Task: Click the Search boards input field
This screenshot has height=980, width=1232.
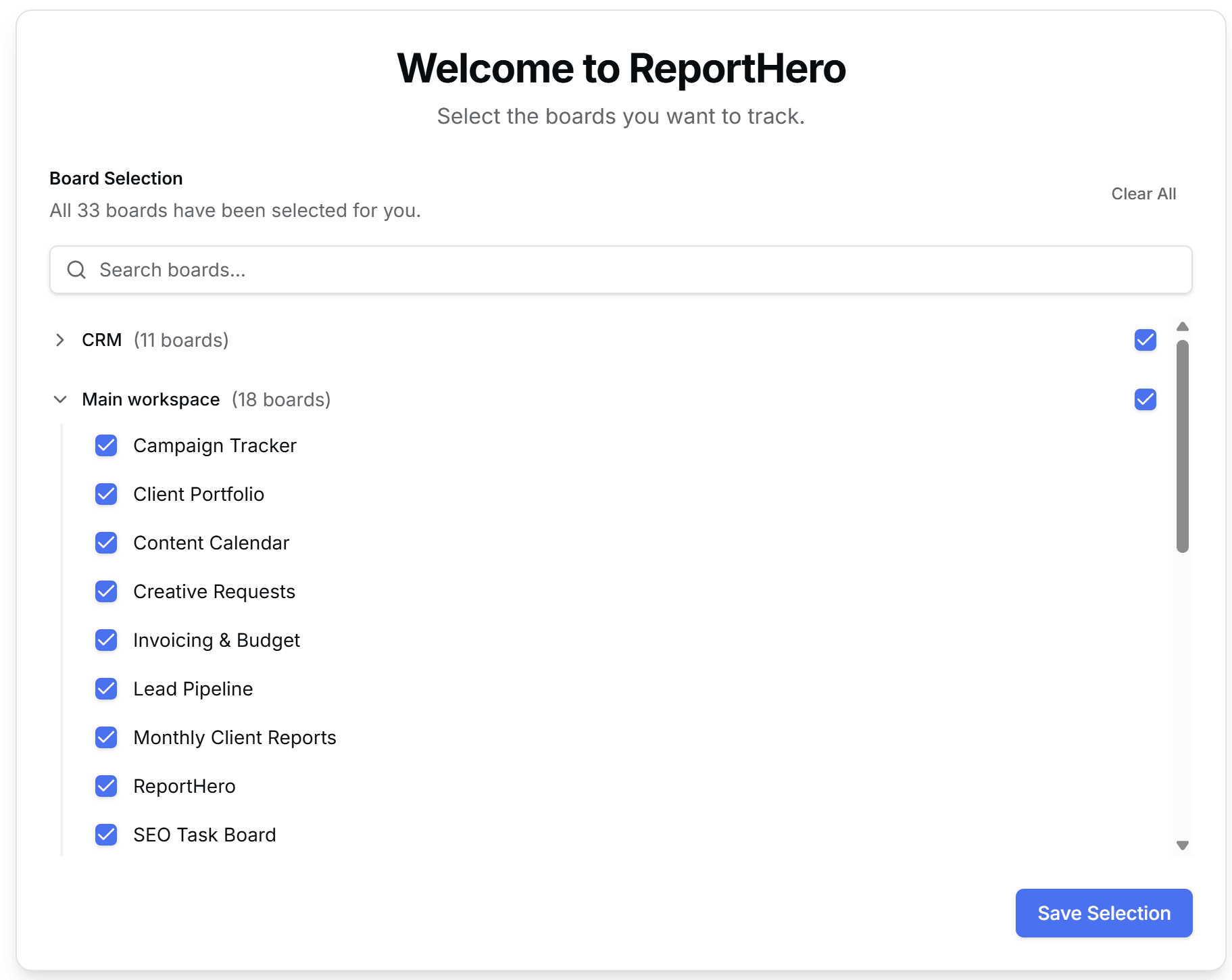Action: click(x=473, y=270)
